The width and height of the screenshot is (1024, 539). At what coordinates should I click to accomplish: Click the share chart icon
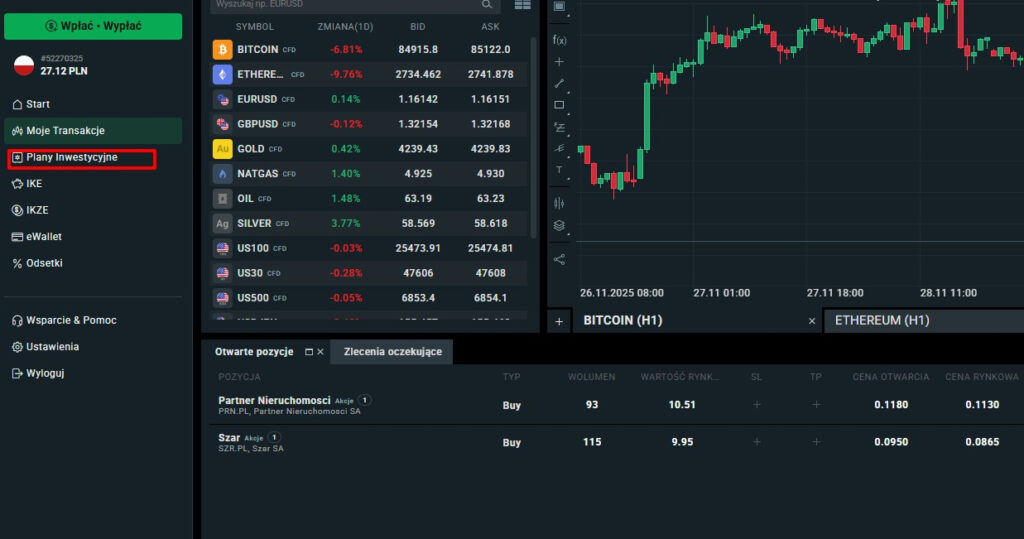559,259
